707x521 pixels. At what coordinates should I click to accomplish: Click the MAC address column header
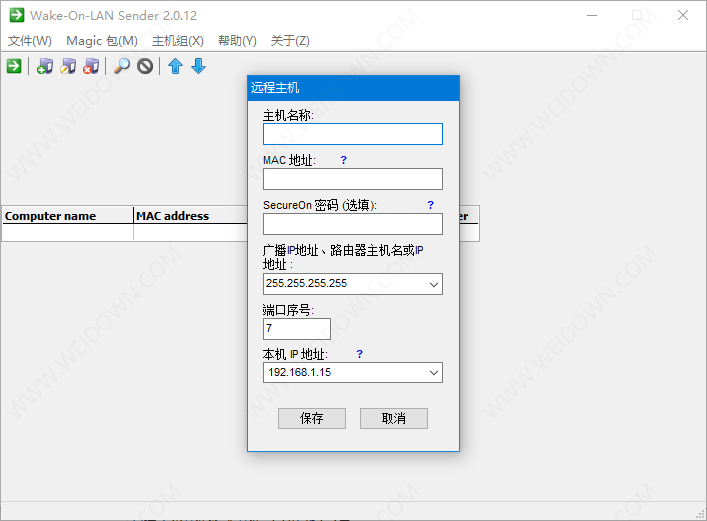pyautogui.click(x=191, y=216)
